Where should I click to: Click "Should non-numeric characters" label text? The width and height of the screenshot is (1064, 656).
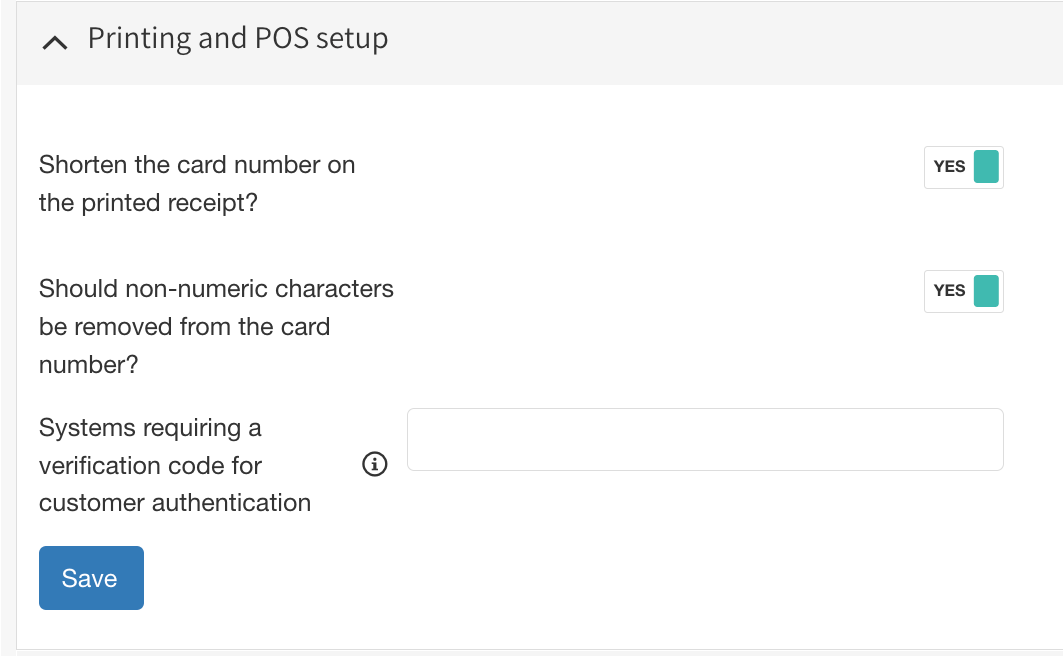tap(216, 289)
